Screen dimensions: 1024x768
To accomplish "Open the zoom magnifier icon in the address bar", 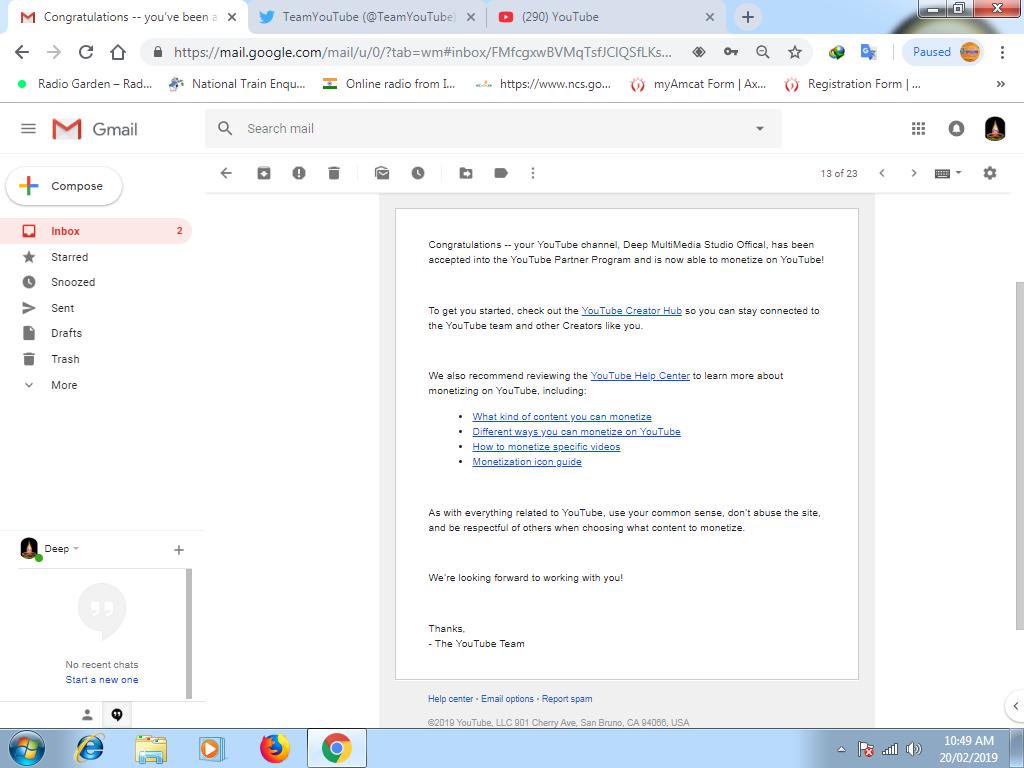I will click(x=762, y=52).
